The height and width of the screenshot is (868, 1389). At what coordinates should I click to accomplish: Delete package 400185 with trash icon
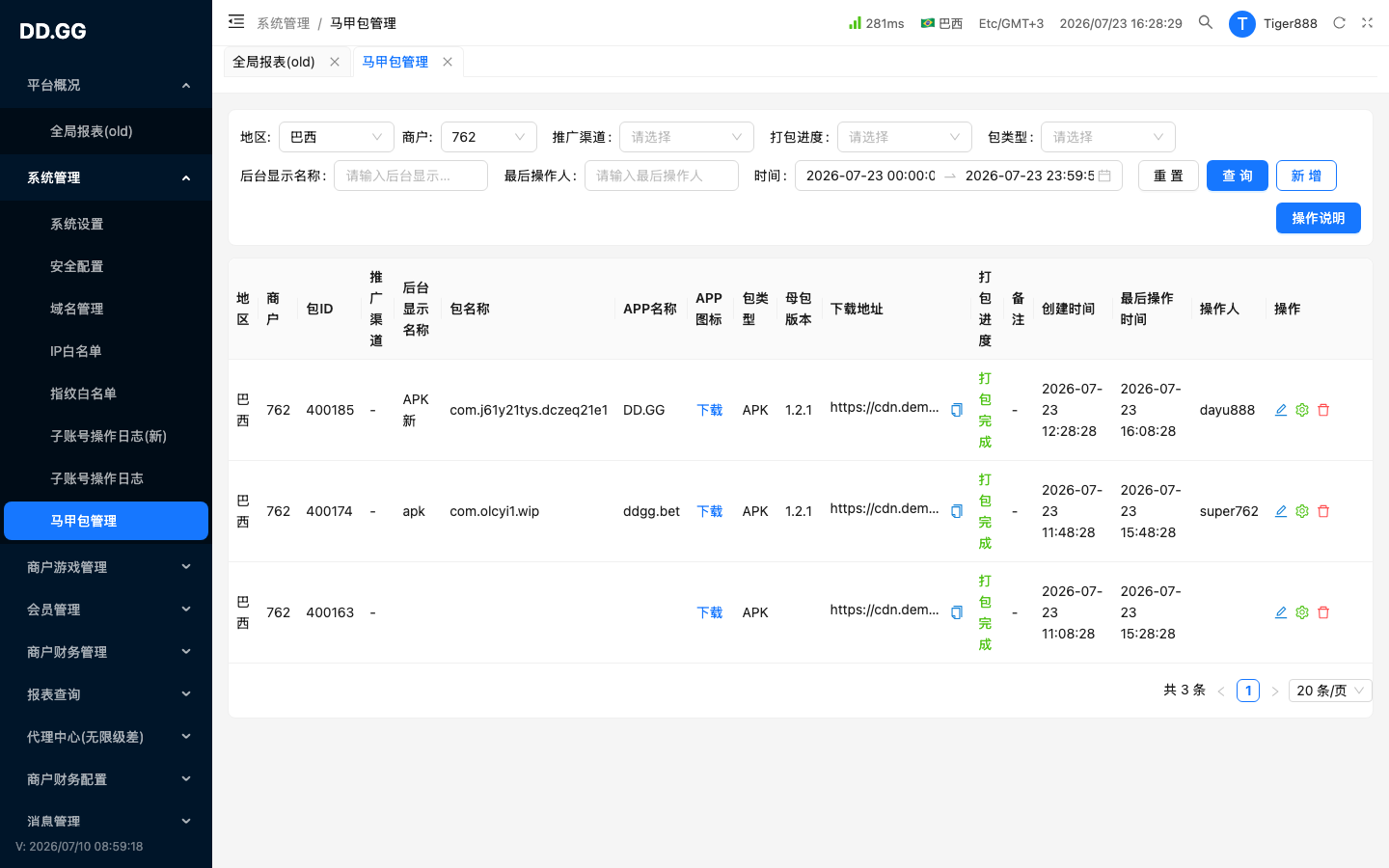tap(1323, 410)
